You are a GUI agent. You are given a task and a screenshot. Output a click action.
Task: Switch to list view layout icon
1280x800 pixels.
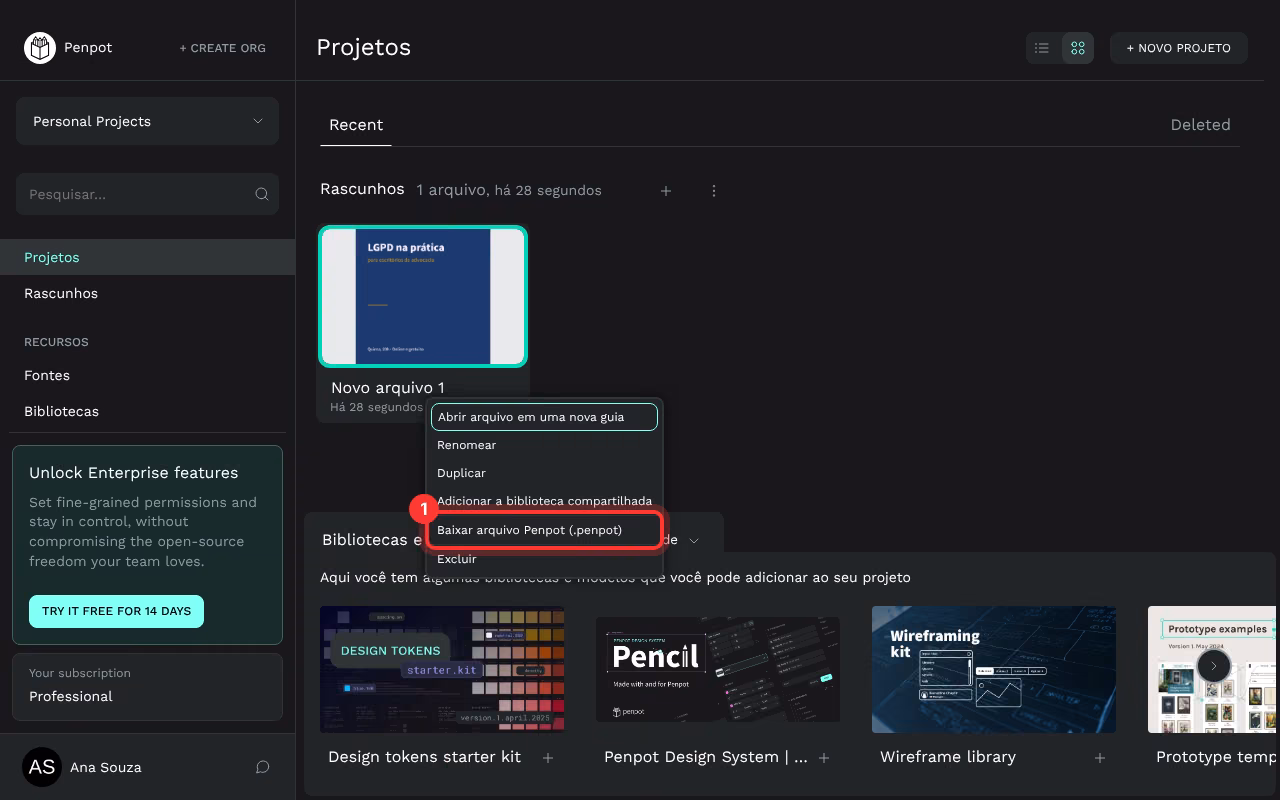(1042, 48)
